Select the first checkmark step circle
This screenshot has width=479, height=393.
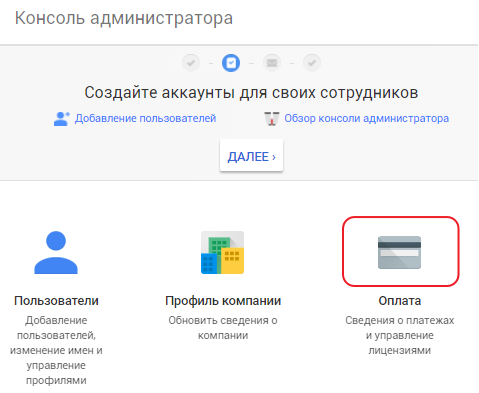pyautogui.click(x=191, y=62)
